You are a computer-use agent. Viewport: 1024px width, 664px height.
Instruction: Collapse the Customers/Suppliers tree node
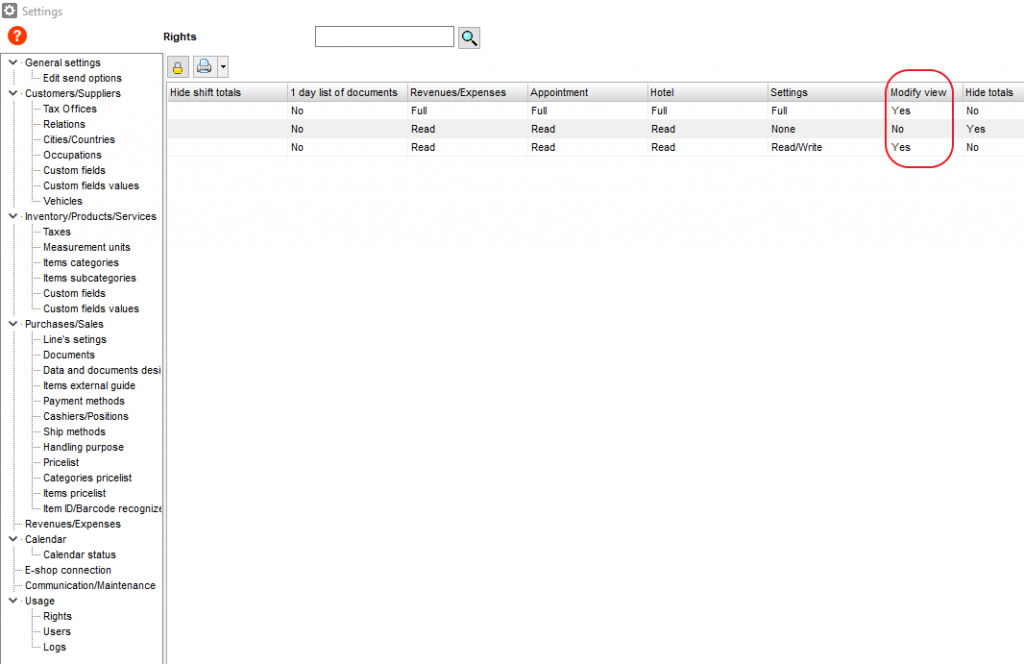[x=12, y=94]
